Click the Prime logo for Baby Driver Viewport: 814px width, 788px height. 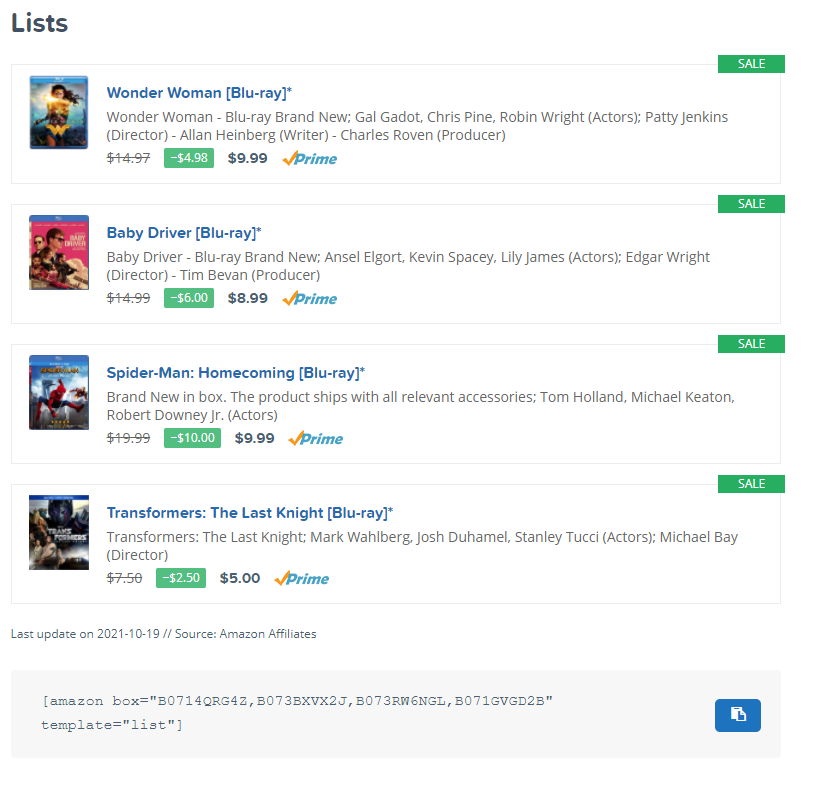coord(309,298)
